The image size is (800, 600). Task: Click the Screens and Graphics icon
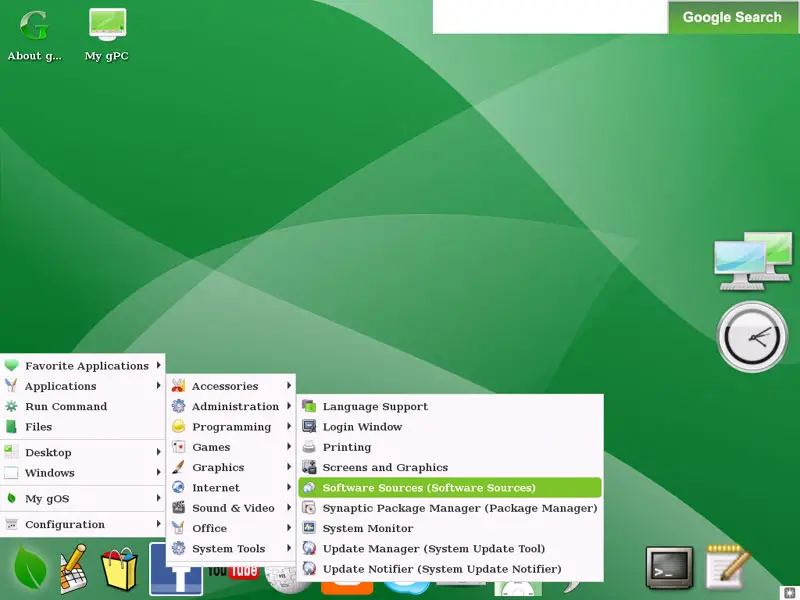309,467
